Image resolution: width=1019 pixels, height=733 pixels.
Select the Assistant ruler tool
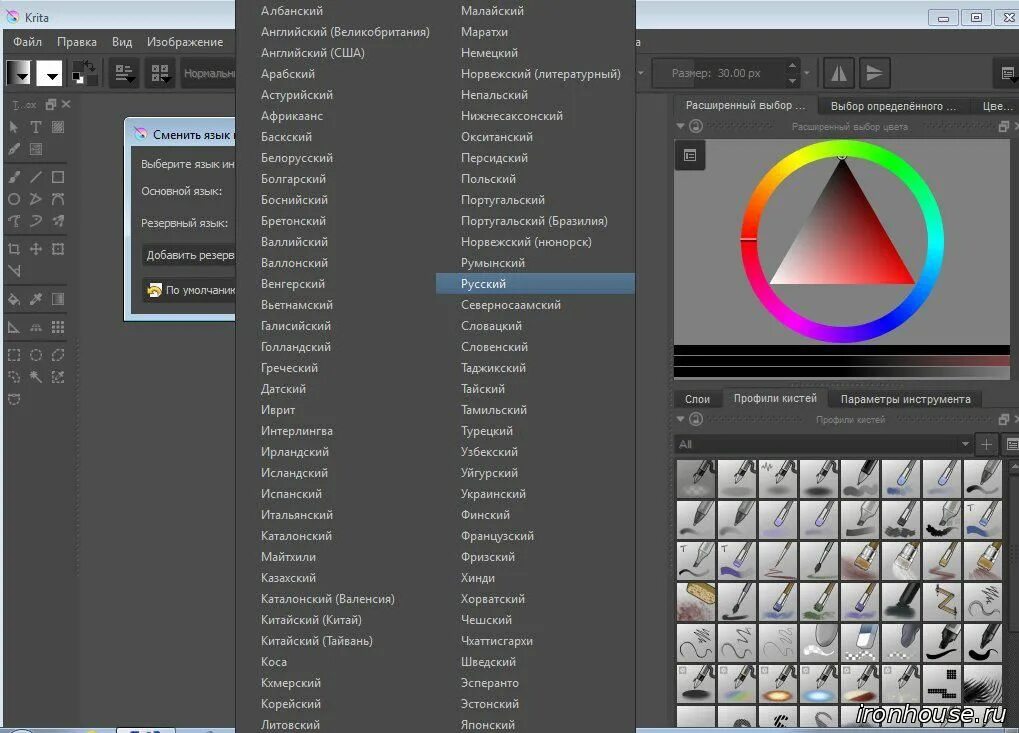[x=14, y=327]
